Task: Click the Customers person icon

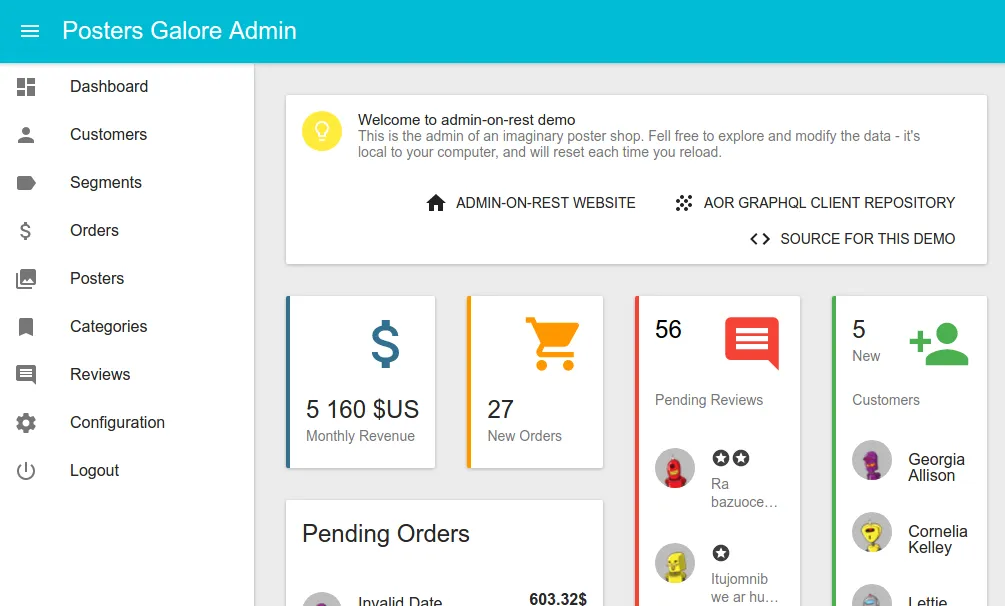Action: click(x=26, y=135)
